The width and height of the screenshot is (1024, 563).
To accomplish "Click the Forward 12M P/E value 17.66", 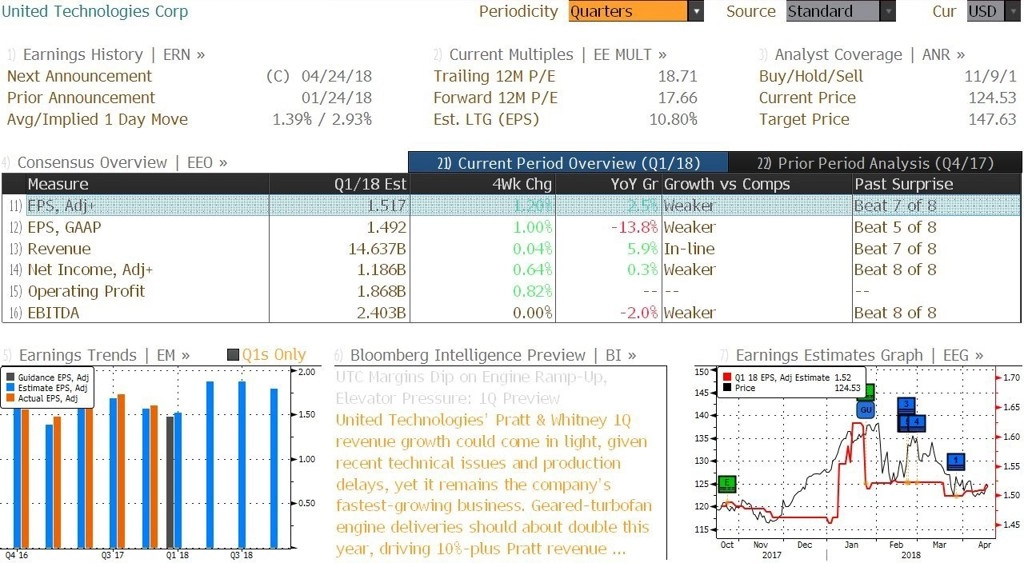I will (x=677, y=98).
